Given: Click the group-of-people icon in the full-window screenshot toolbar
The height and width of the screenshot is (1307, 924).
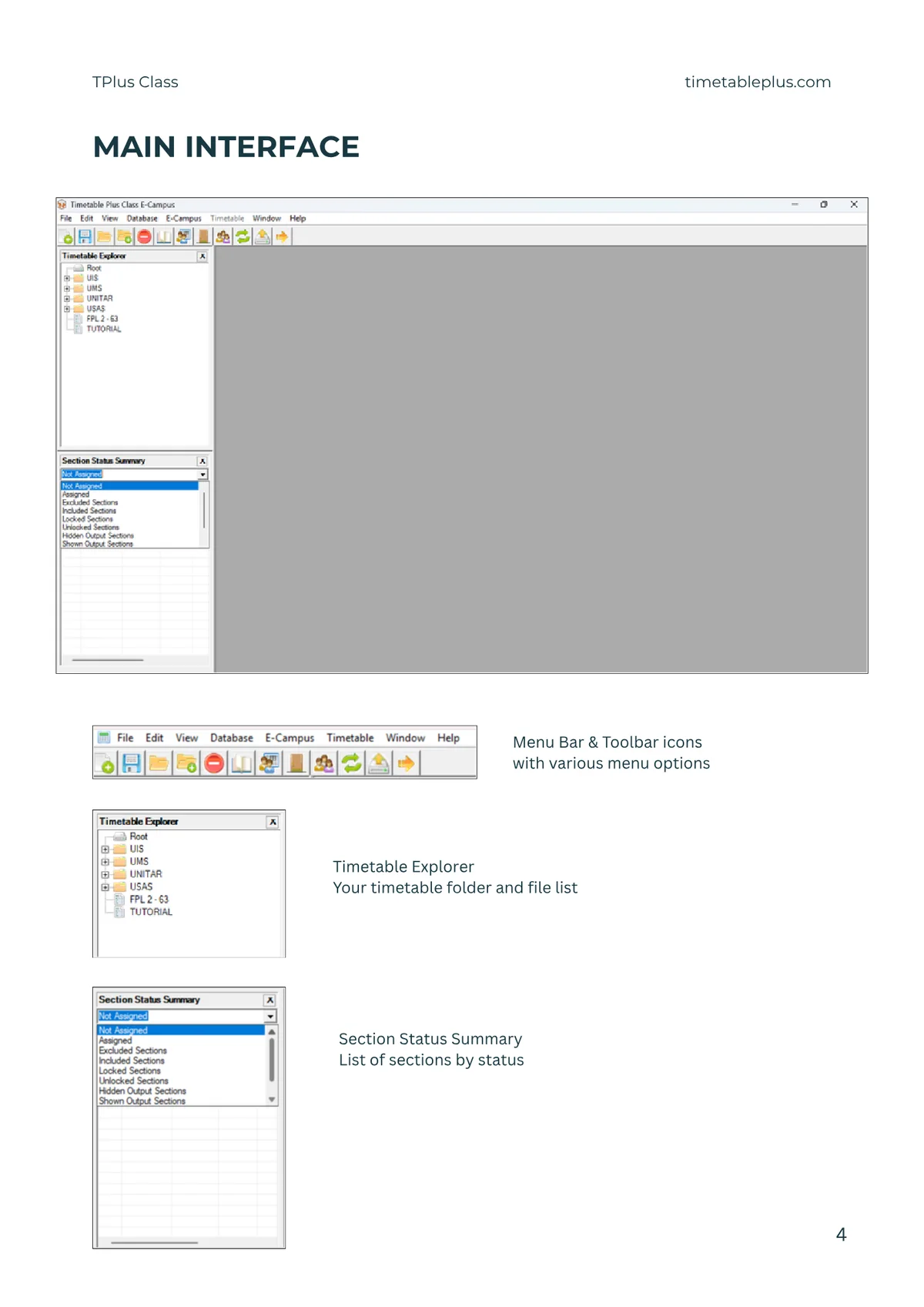Looking at the screenshot, I should coord(223,236).
